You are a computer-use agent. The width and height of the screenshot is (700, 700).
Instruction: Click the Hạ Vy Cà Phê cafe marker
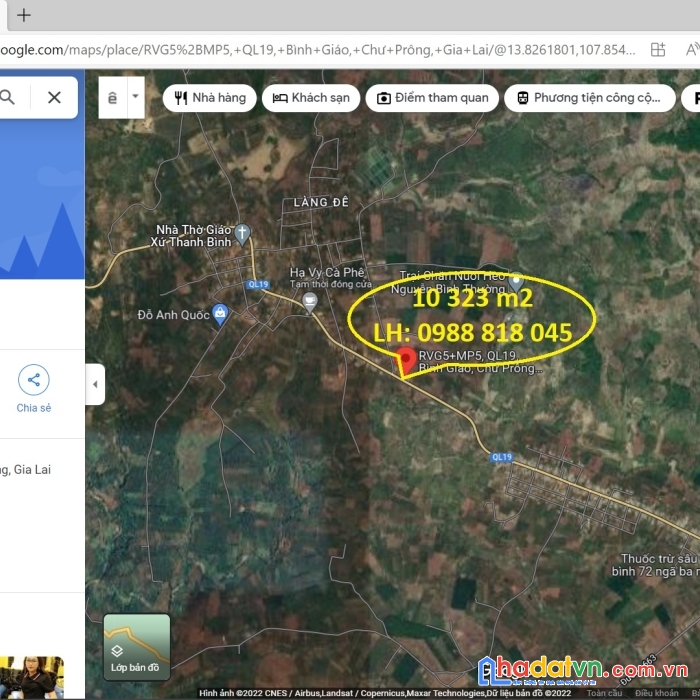pyautogui.click(x=309, y=303)
